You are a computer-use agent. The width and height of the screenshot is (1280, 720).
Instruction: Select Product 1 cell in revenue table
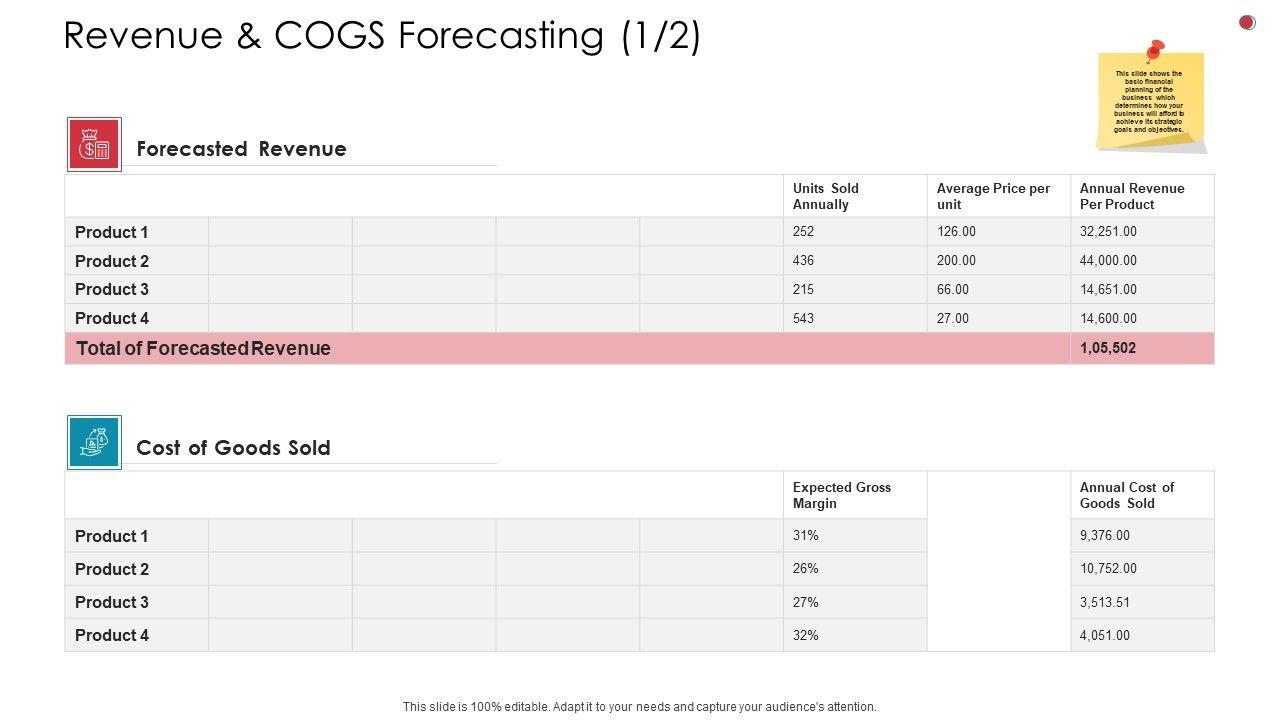pos(112,232)
